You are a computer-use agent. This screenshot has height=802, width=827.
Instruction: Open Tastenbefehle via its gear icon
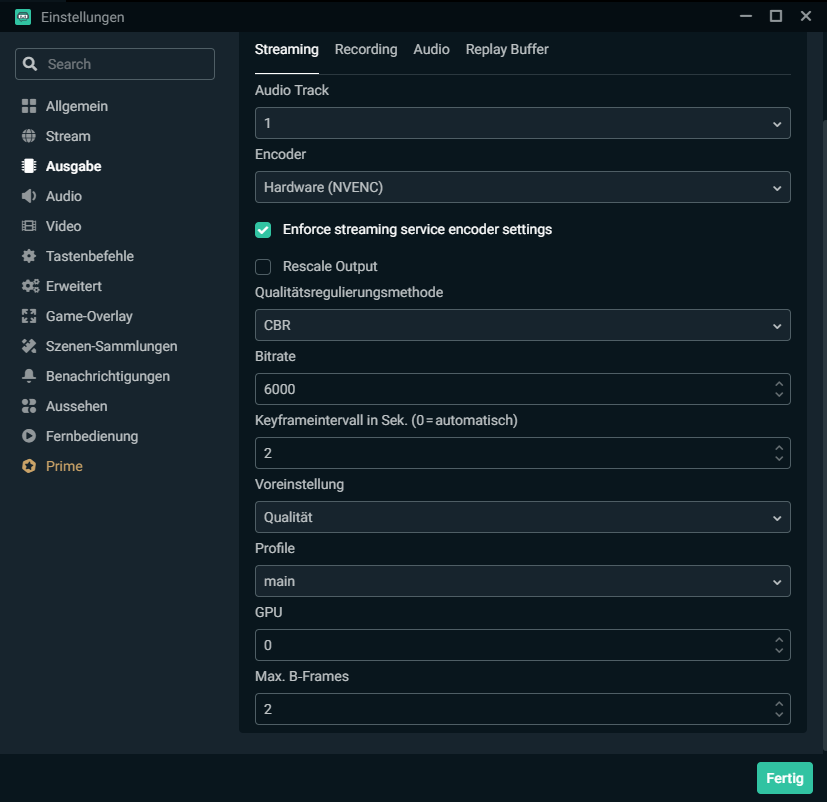click(x=29, y=256)
